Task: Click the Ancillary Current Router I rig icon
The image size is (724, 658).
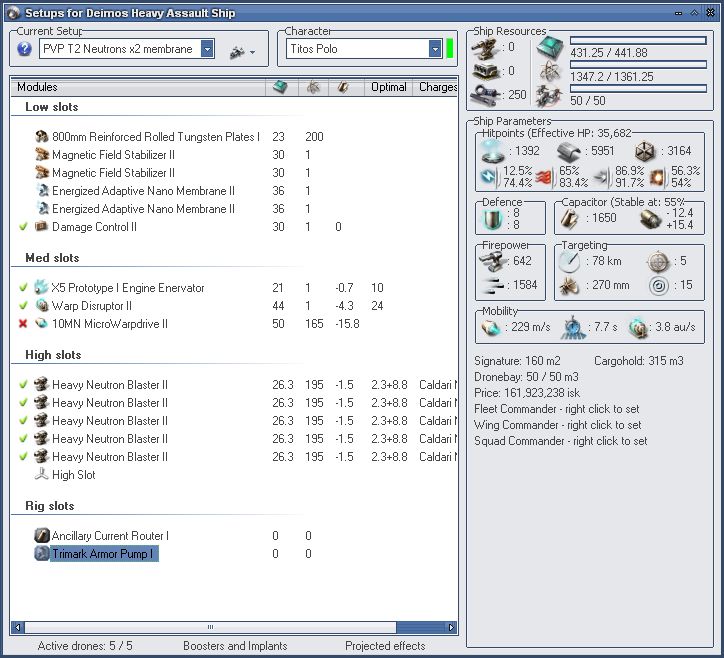Action: [42, 535]
